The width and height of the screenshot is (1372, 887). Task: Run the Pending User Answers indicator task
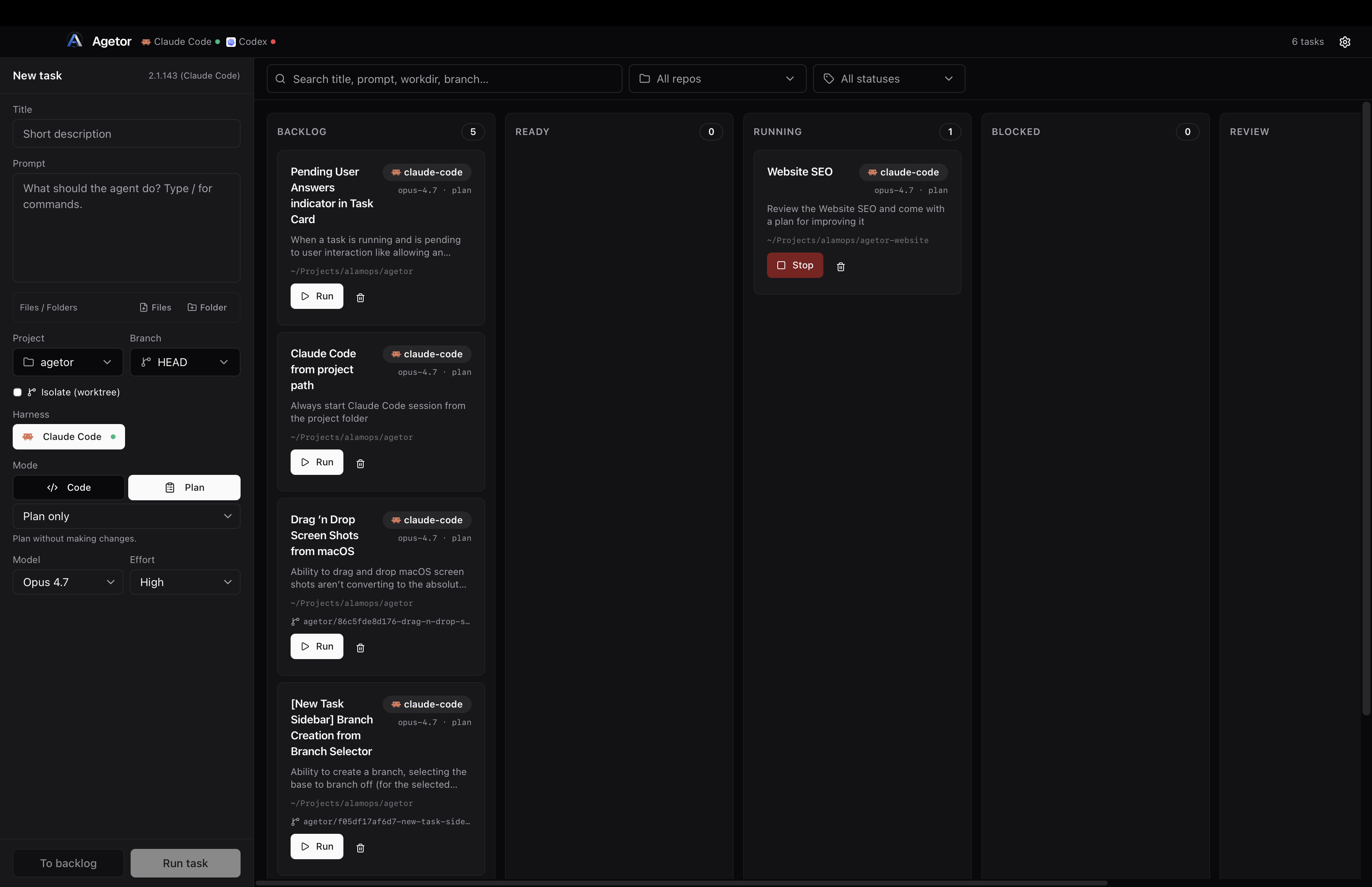pyautogui.click(x=317, y=296)
